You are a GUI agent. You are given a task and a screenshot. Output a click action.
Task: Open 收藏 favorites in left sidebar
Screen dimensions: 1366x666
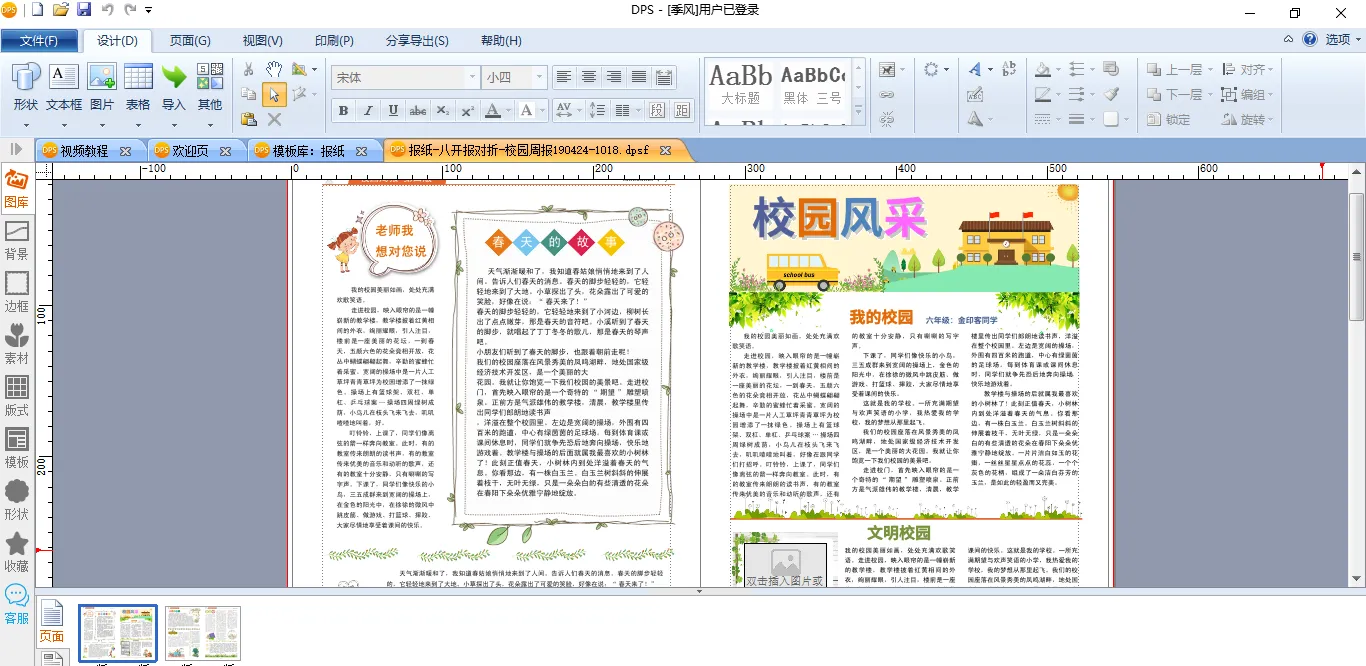tap(17, 550)
